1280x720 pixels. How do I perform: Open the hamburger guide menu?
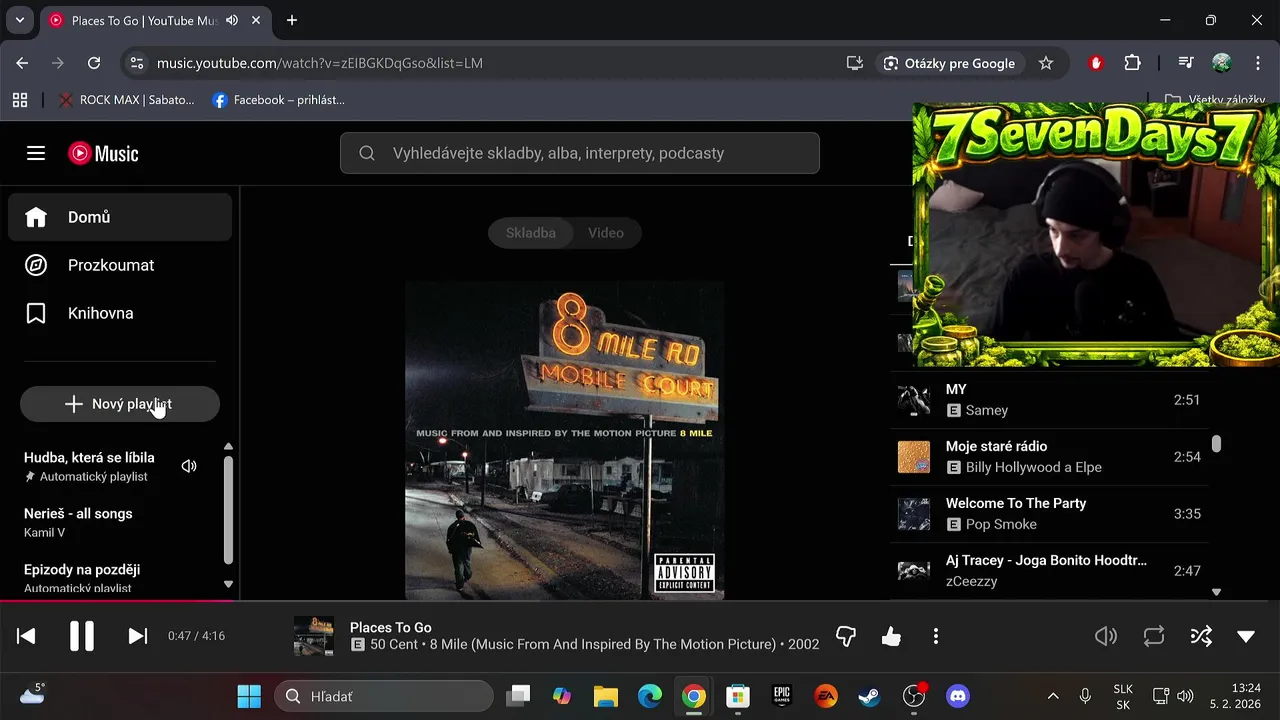click(36, 153)
